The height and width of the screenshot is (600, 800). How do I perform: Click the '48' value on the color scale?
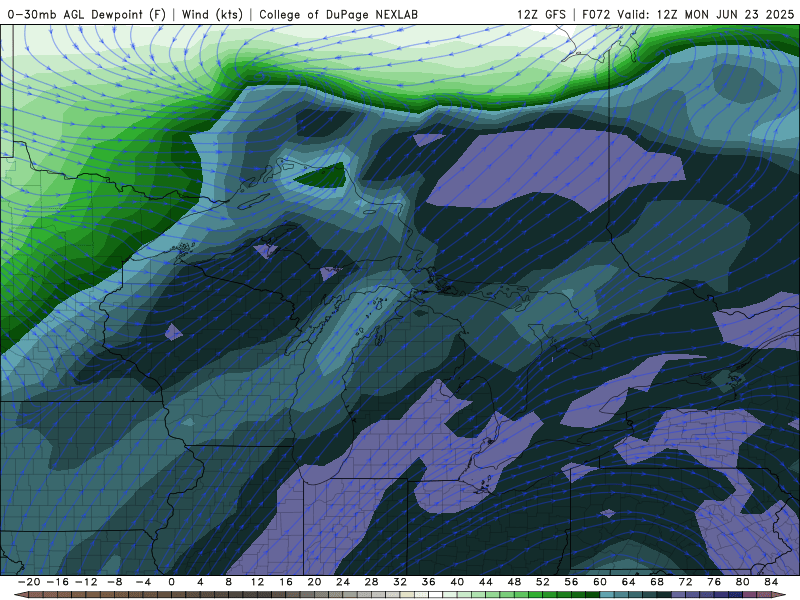[514, 582]
